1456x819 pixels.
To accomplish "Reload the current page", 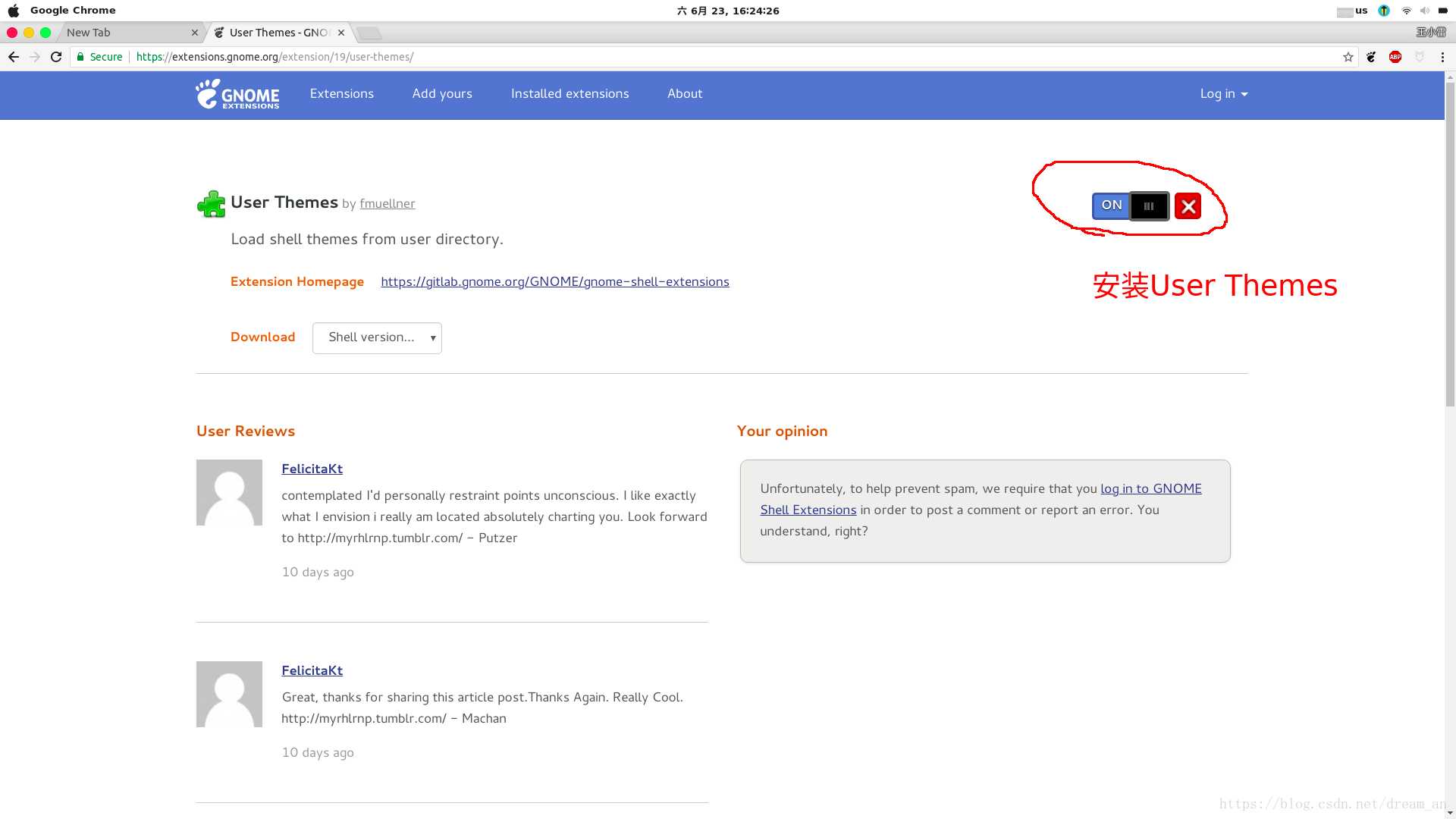I will click(56, 57).
